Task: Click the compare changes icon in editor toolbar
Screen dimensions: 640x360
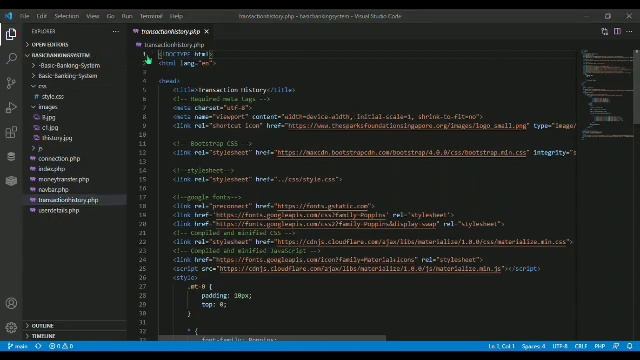Action: pos(604,31)
